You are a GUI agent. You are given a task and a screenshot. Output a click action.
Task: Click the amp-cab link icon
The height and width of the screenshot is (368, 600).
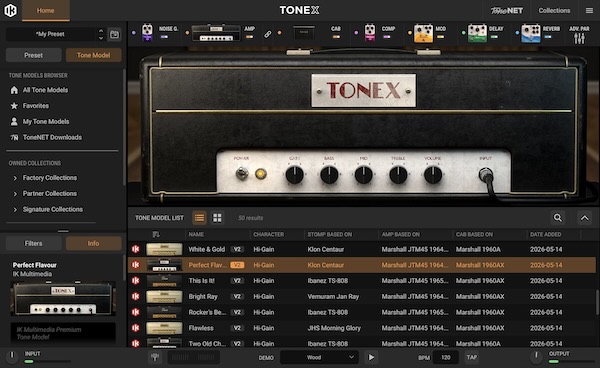[x=267, y=34]
